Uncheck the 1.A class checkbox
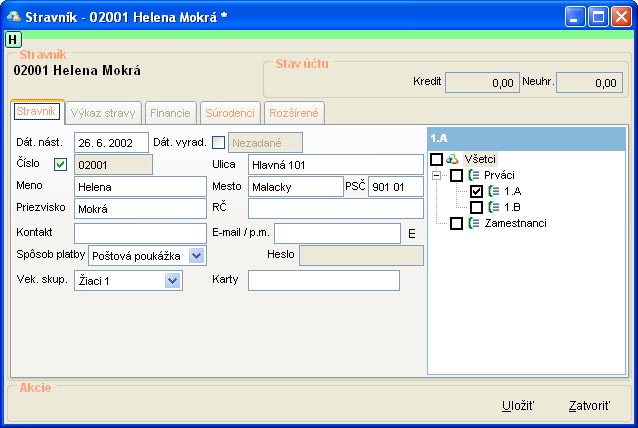Image resolution: width=638 pixels, height=428 pixels. click(x=476, y=191)
